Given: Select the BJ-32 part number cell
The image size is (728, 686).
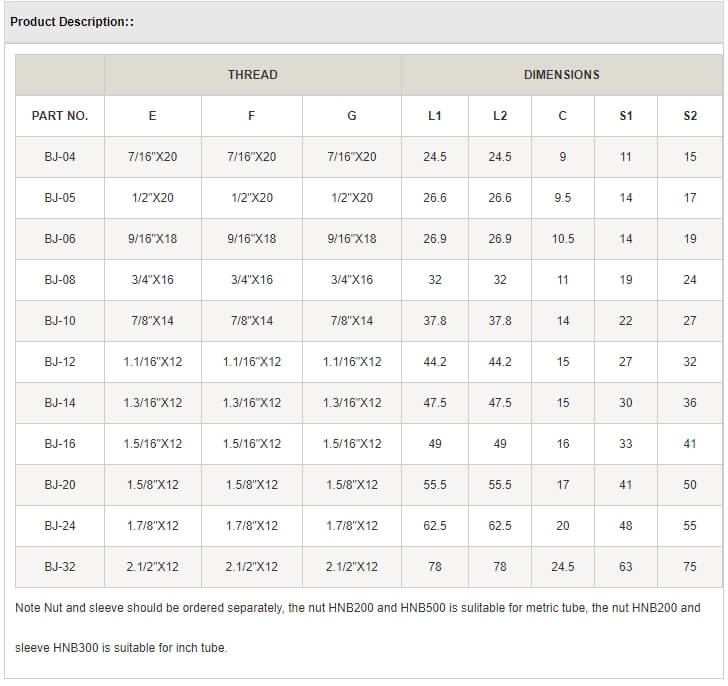Looking at the screenshot, I should click(x=60, y=567).
